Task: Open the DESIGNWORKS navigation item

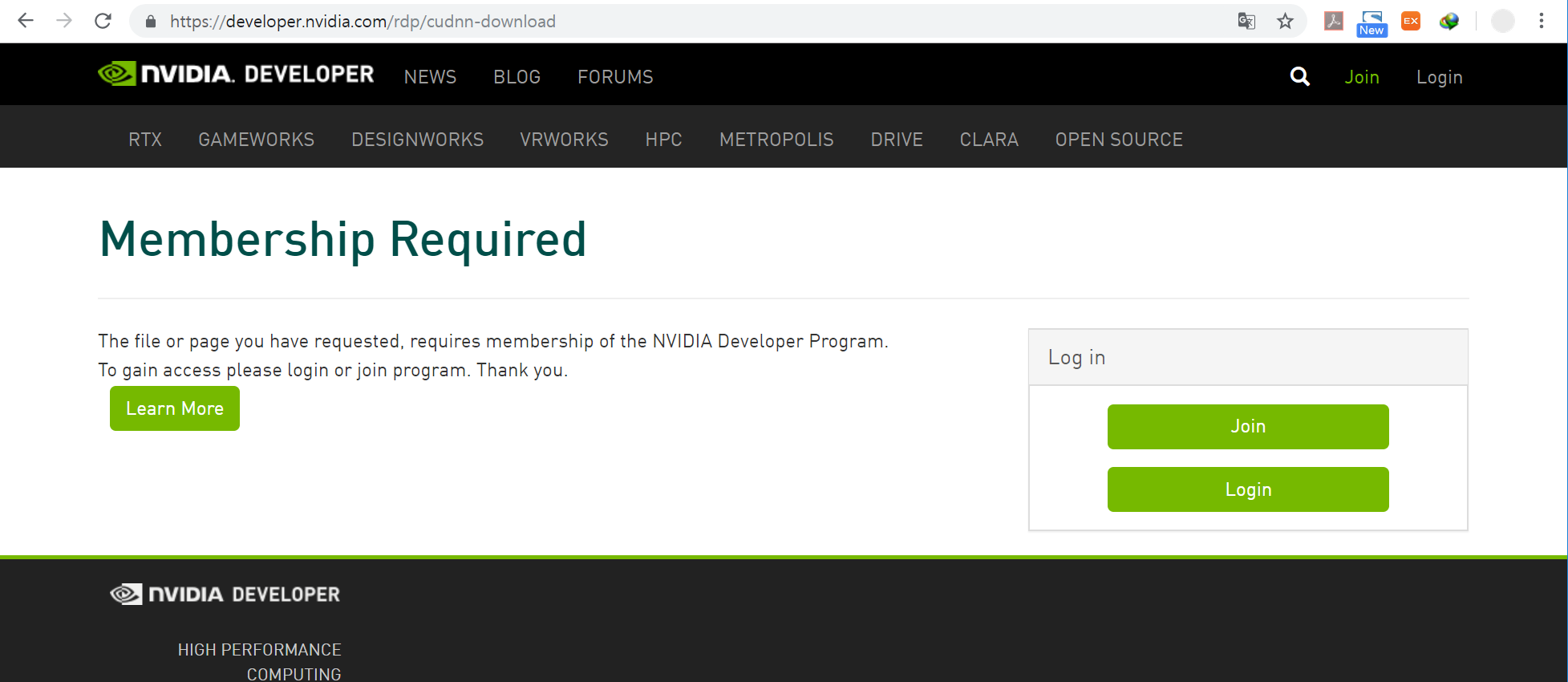Action: [418, 140]
